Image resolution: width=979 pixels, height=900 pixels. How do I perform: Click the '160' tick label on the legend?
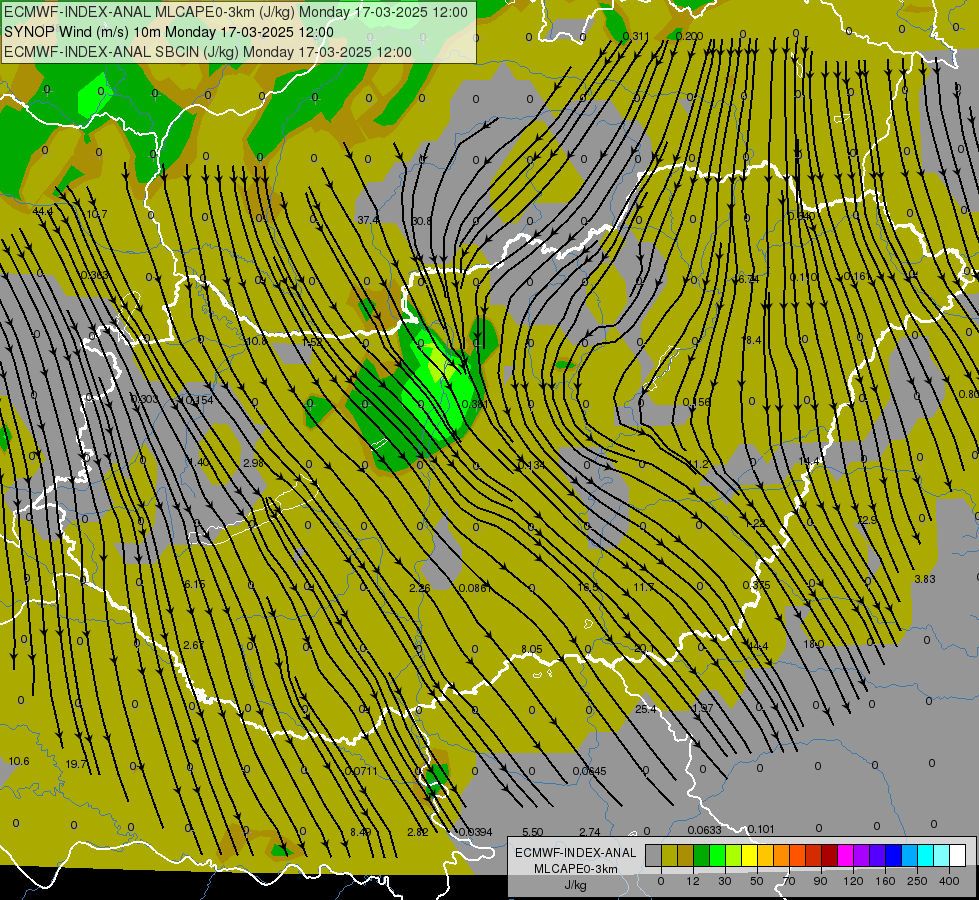pos(885,881)
